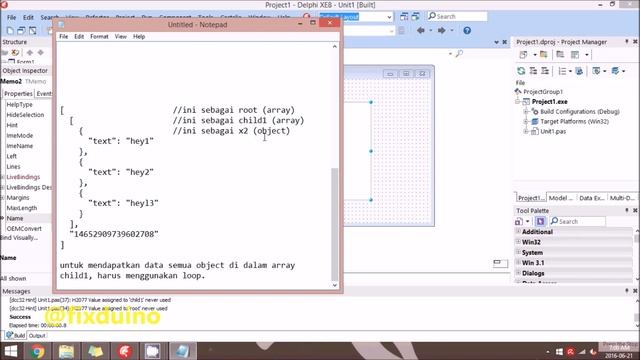Open the Notepad Edit menu
The width and height of the screenshot is (640, 360).
[79, 36]
